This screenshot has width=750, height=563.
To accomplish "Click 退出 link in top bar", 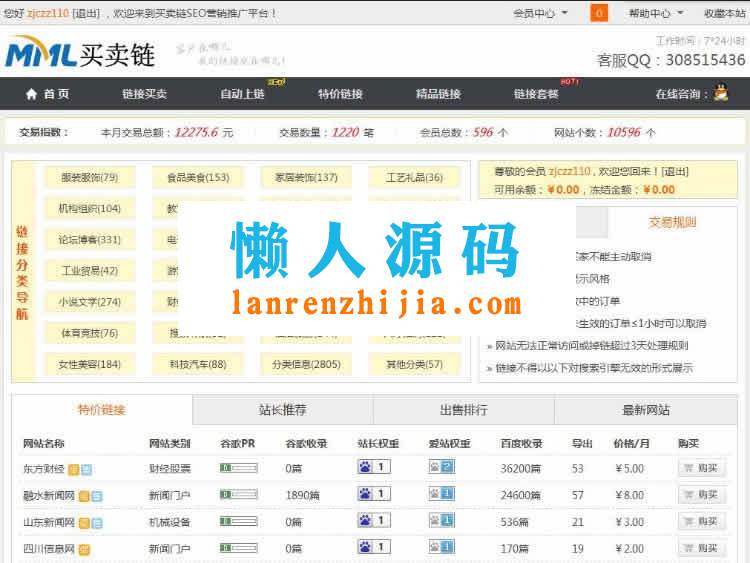I will coord(86,13).
